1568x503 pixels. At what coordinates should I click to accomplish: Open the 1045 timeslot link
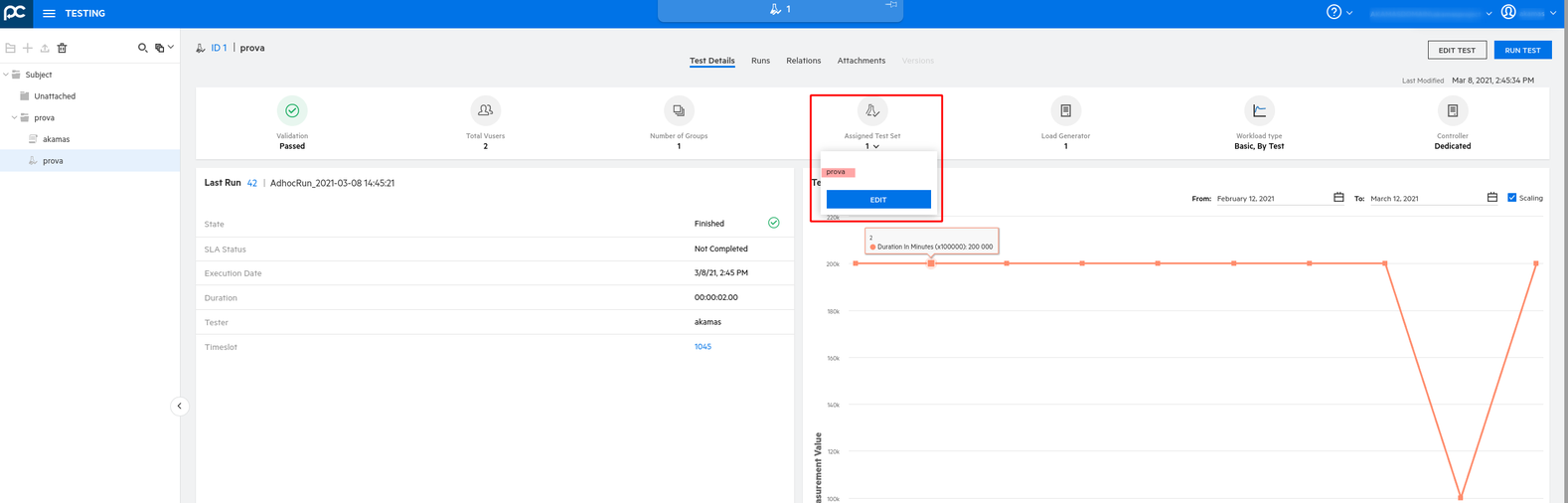point(703,347)
